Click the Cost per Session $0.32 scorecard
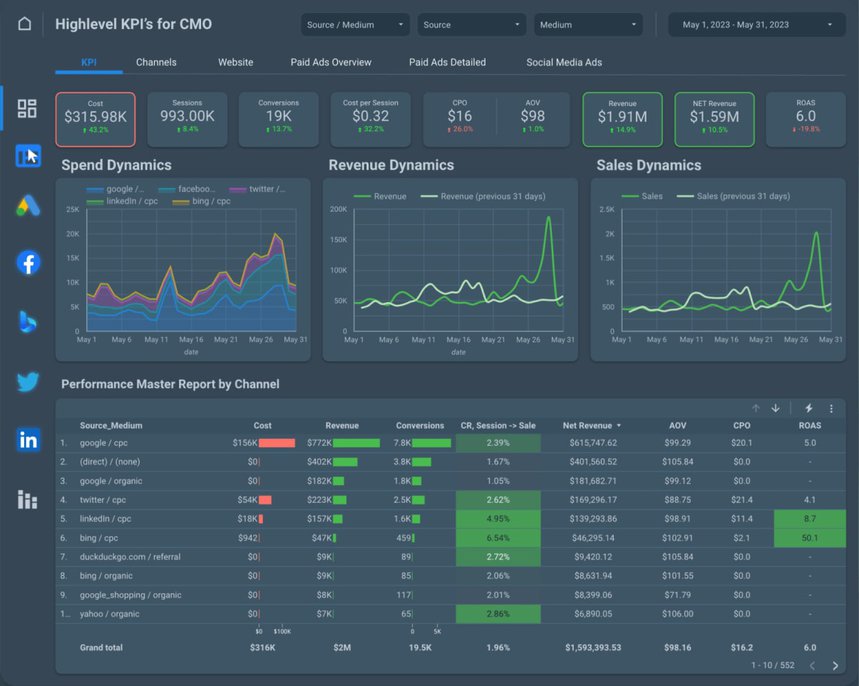The height and width of the screenshot is (686, 859). point(371,119)
